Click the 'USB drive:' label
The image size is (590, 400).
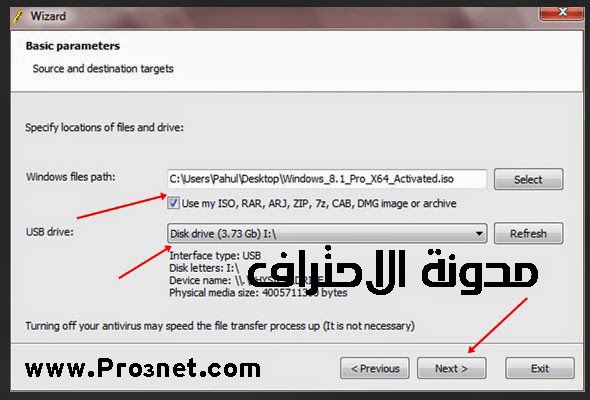pyautogui.click(x=50, y=232)
